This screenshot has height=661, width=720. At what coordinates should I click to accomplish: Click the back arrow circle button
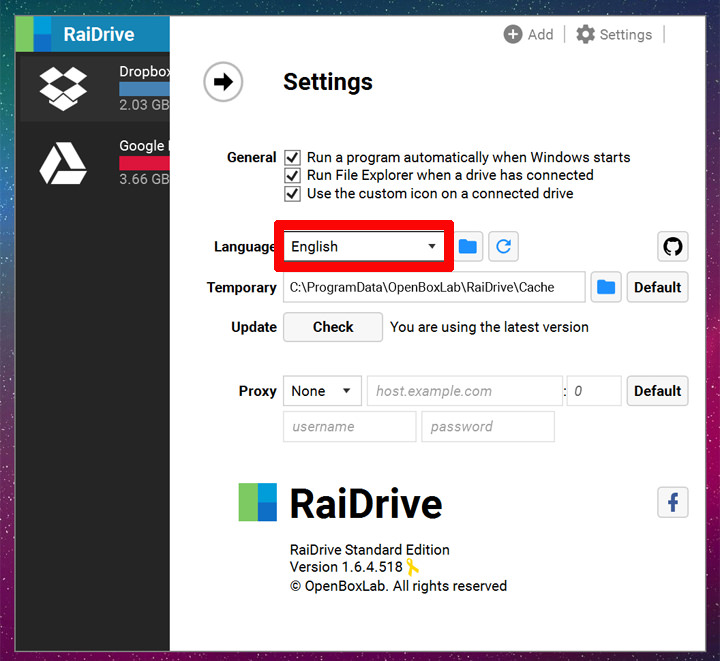[x=223, y=82]
